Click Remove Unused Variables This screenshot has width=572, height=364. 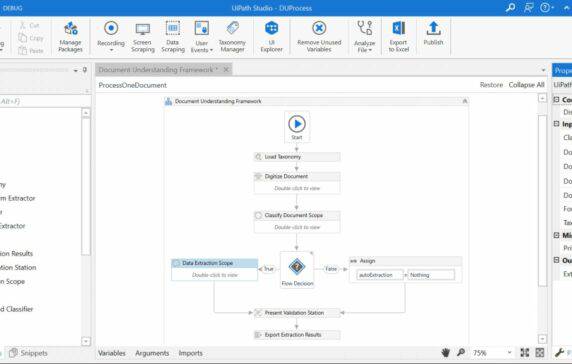pyautogui.click(x=319, y=36)
